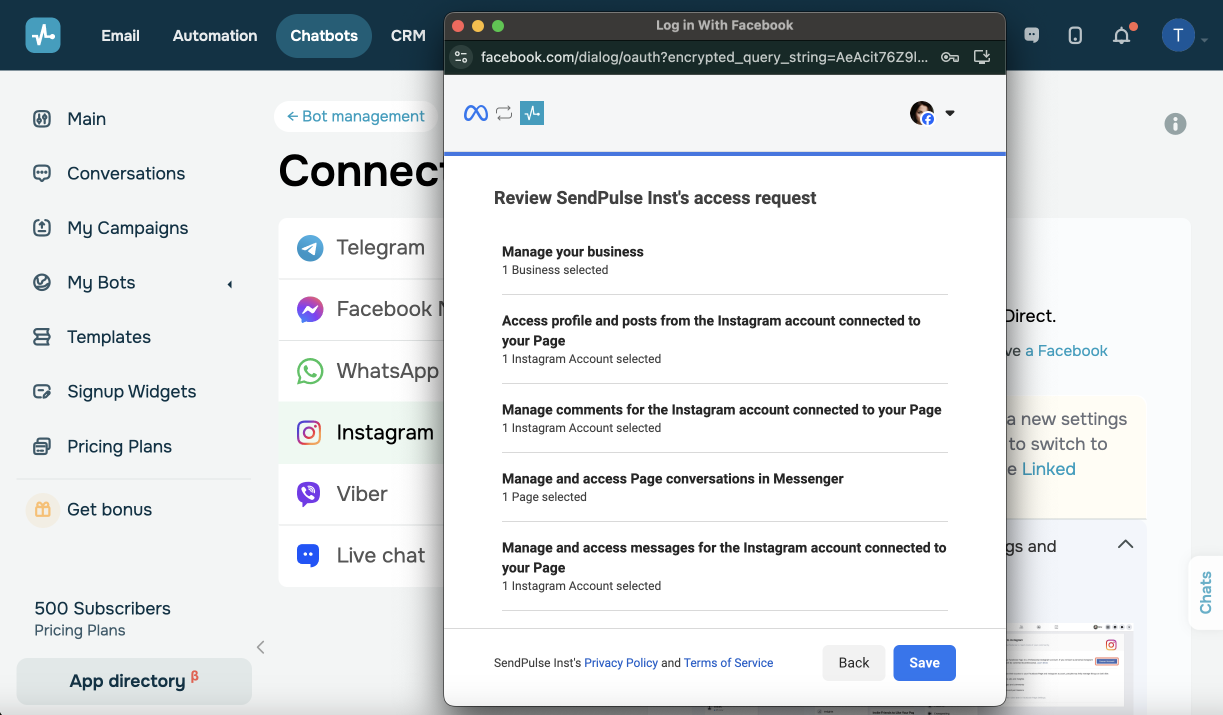1223x715 pixels.
Task: Click the Live chat channel icon
Action: 311,555
